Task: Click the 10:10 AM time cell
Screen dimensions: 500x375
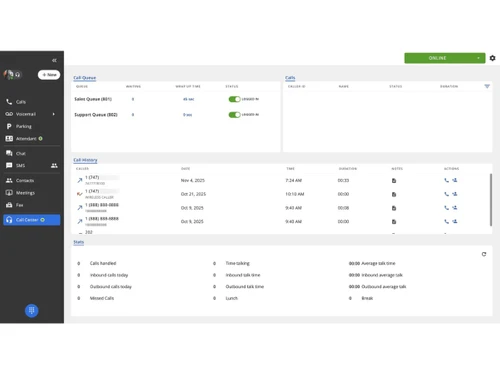Action: [x=295, y=194]
